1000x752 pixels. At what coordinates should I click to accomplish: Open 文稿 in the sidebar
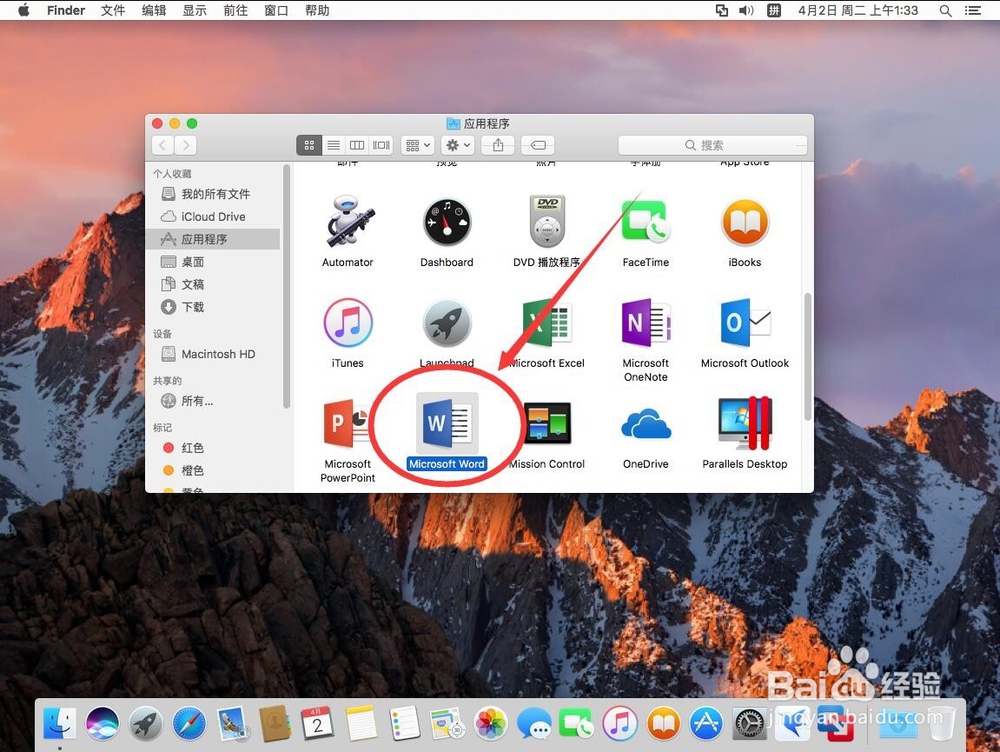(x=212, y=284)
